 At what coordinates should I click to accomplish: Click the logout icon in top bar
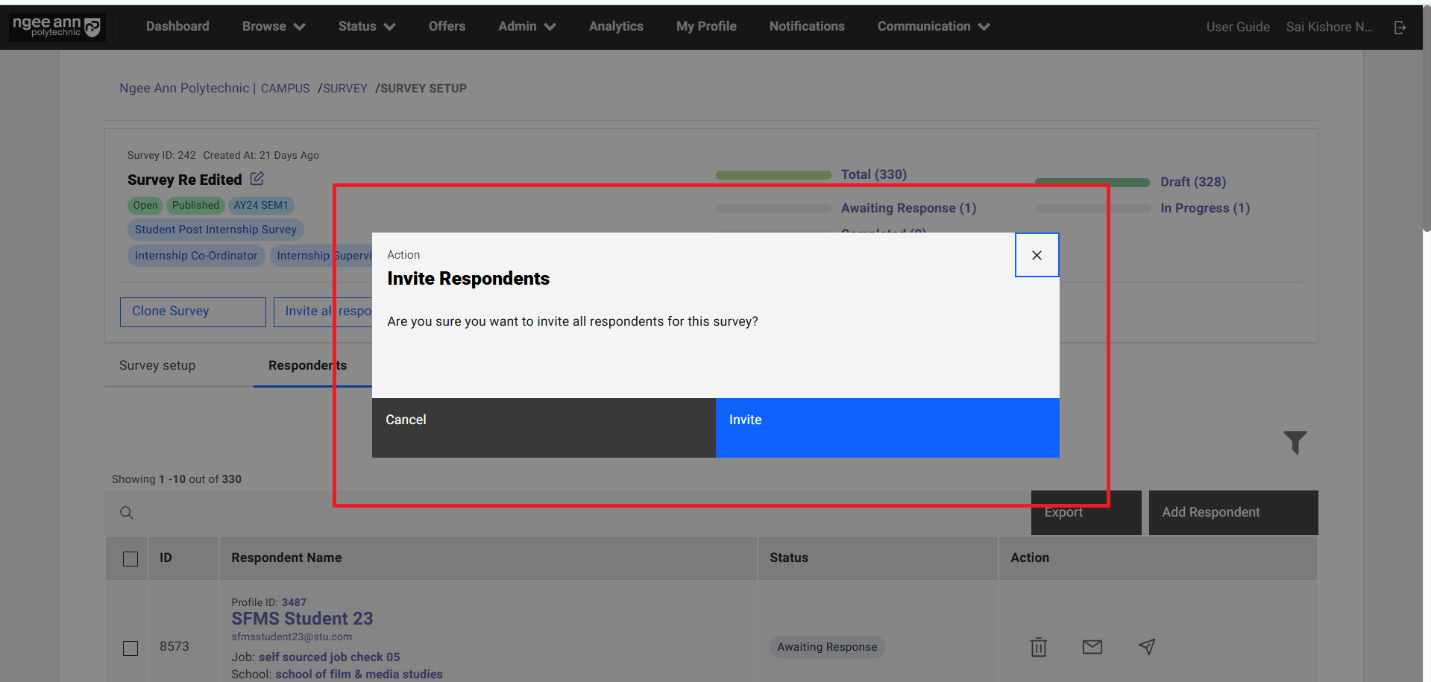point(1400,27)
